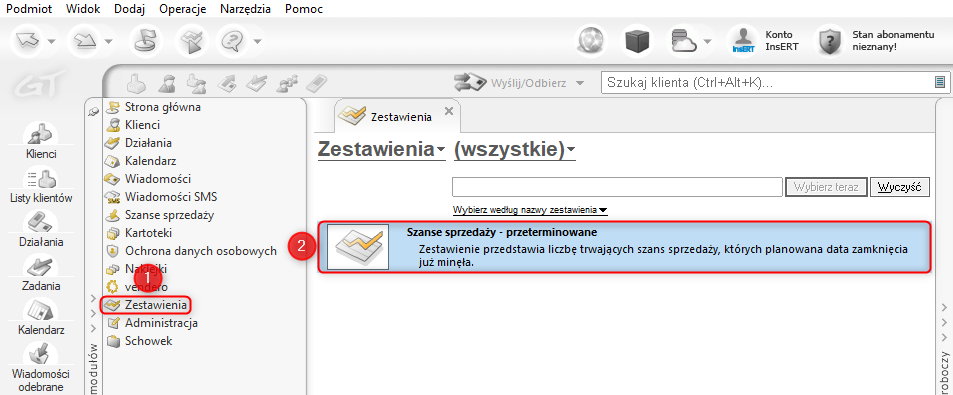
Task: Click the report name filter text field
Action: tap(617, 187)
